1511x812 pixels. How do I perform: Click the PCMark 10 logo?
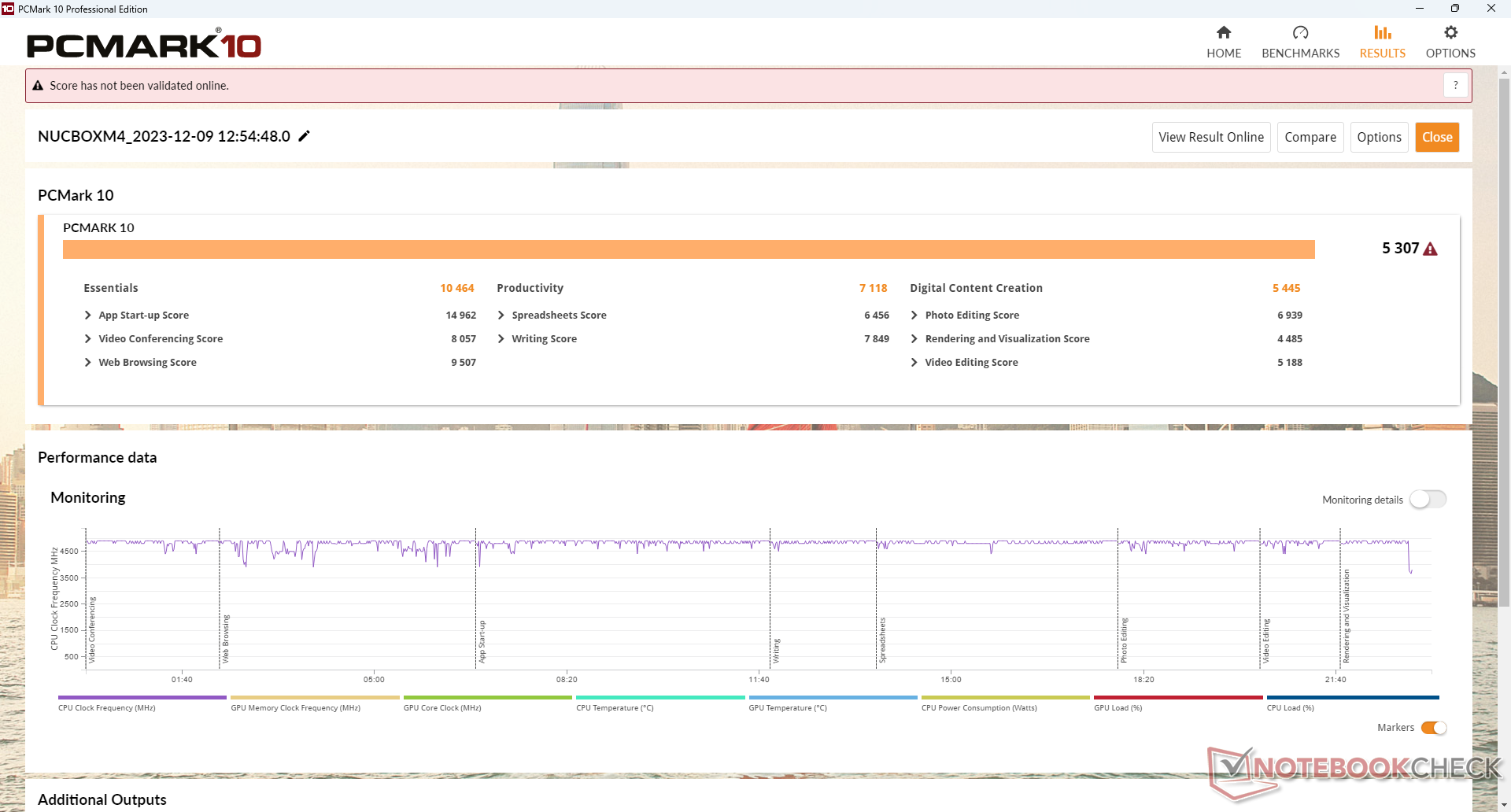pos(144,44)
